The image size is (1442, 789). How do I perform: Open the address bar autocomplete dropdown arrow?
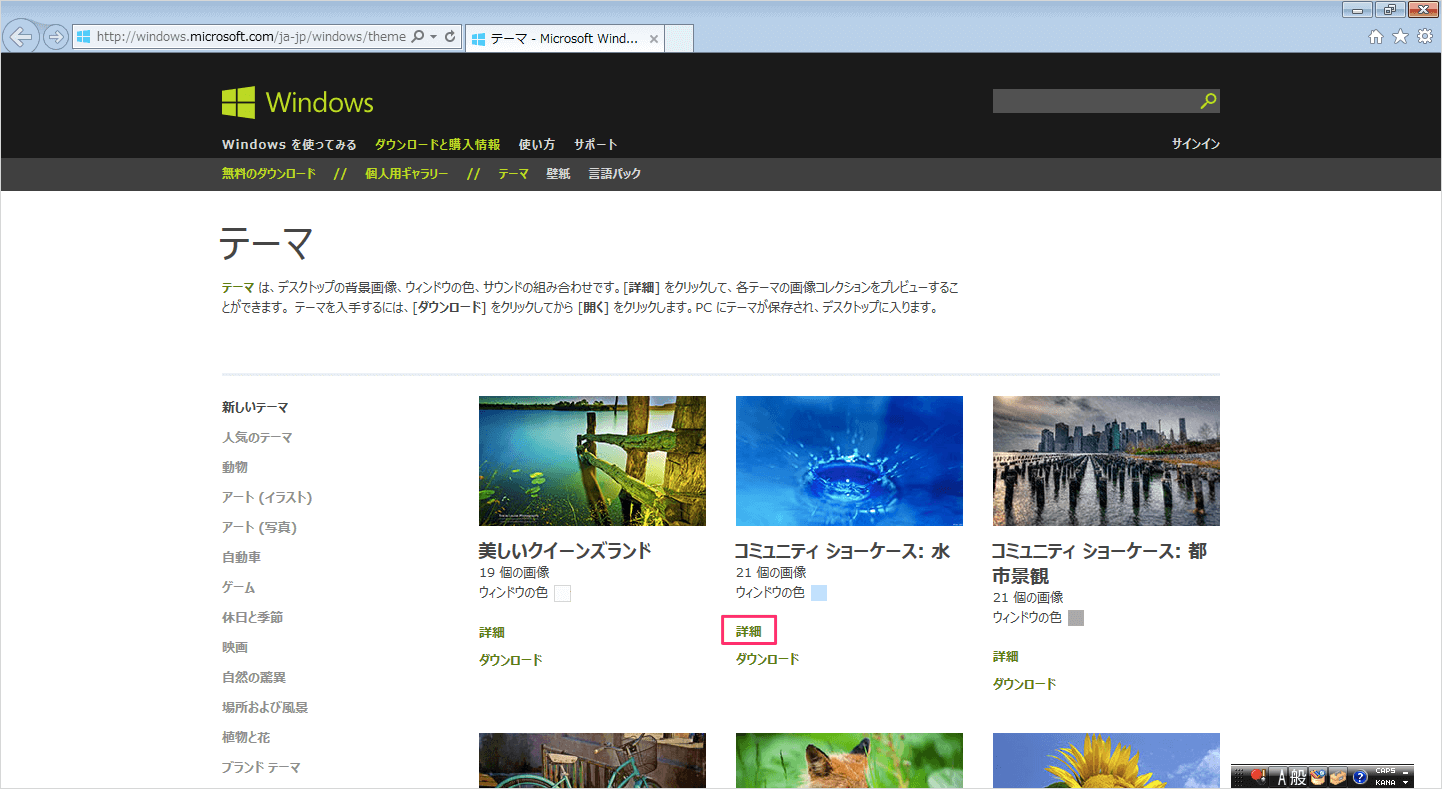pos(433,37)
